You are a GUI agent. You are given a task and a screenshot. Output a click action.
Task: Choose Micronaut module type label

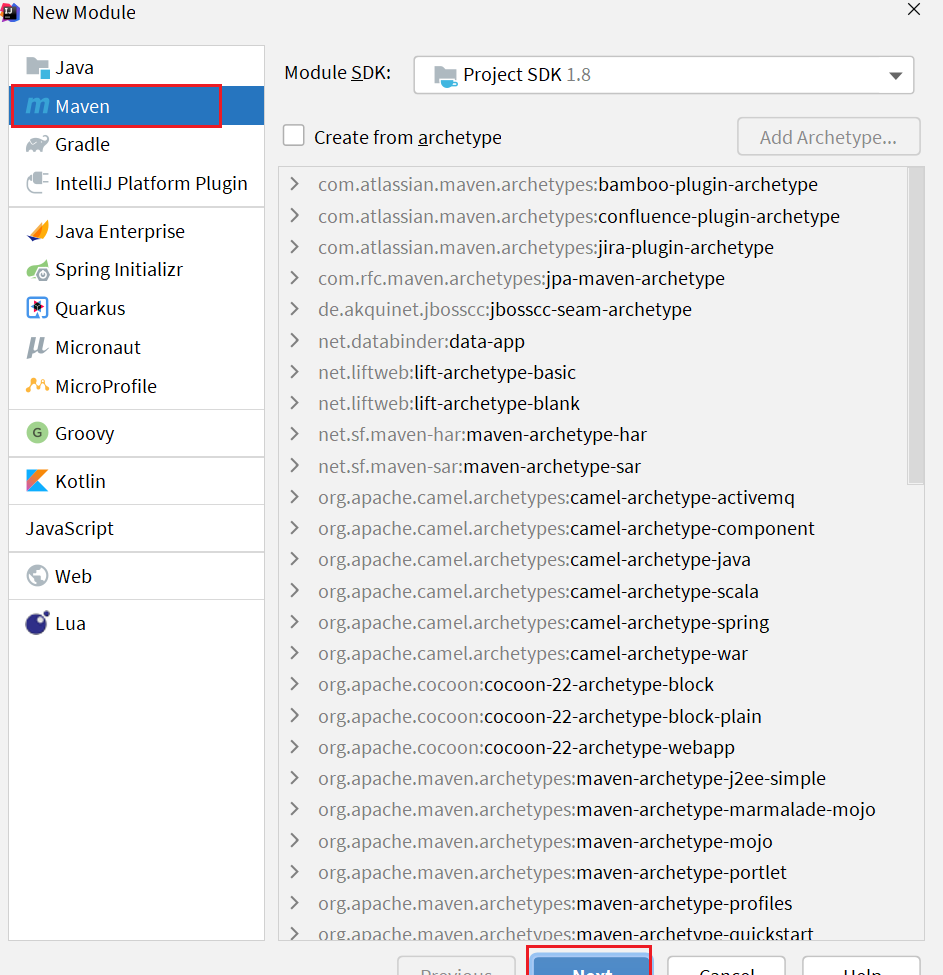(x=98, y=347)
